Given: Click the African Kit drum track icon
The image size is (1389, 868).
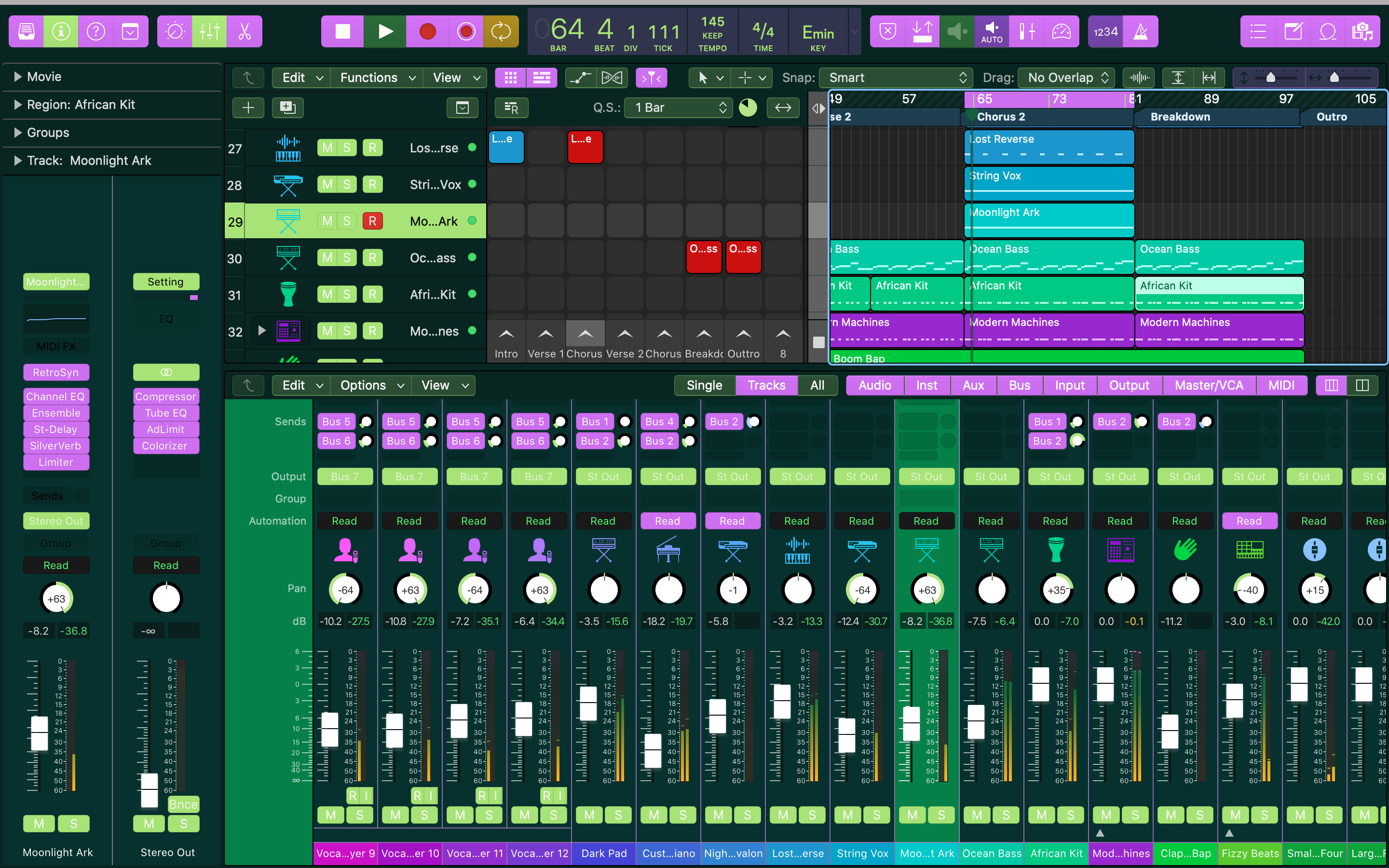Looking at the screenshot, I should (x=287, y=295).
